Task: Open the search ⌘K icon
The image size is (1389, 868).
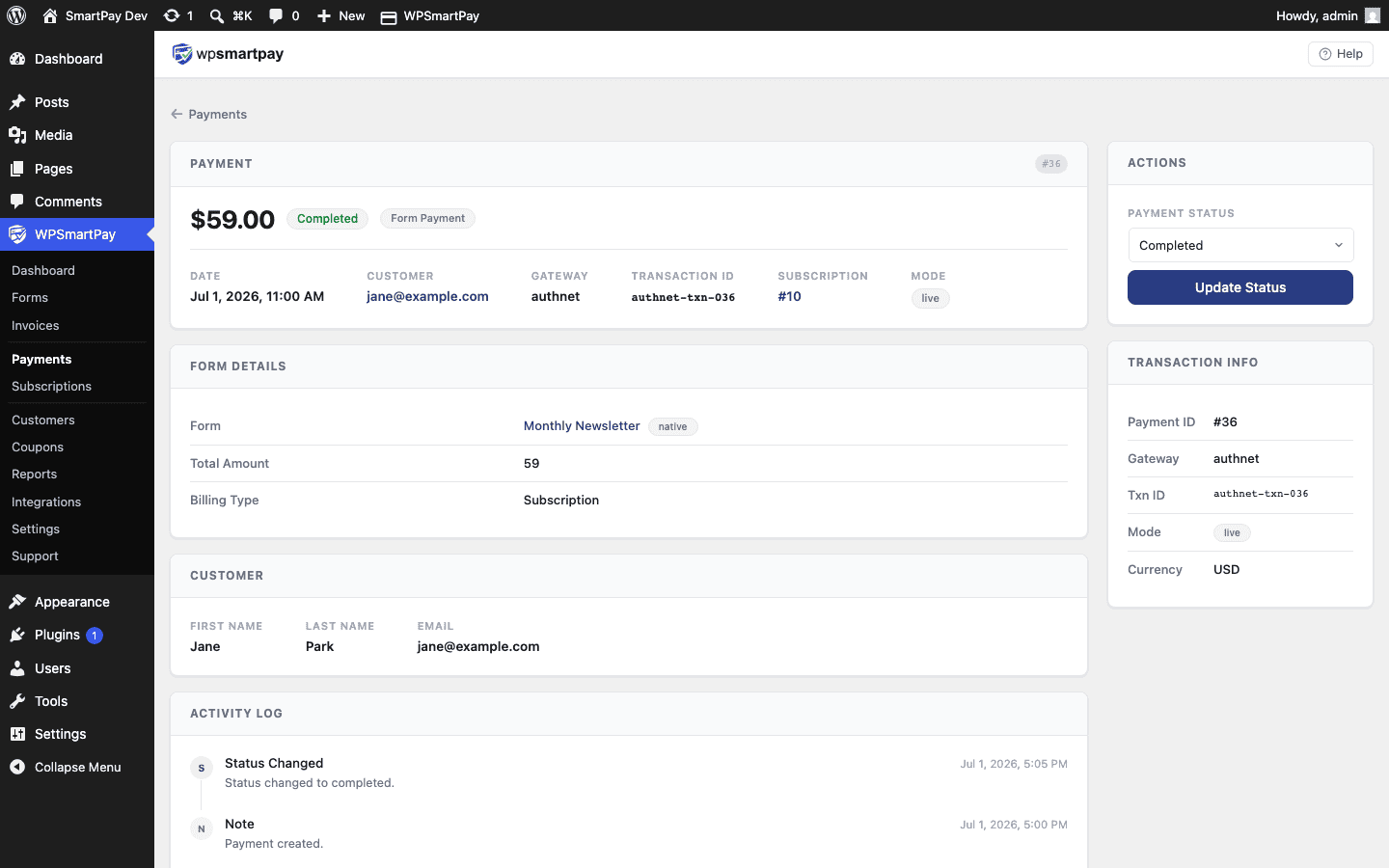Action: (217, 15)
